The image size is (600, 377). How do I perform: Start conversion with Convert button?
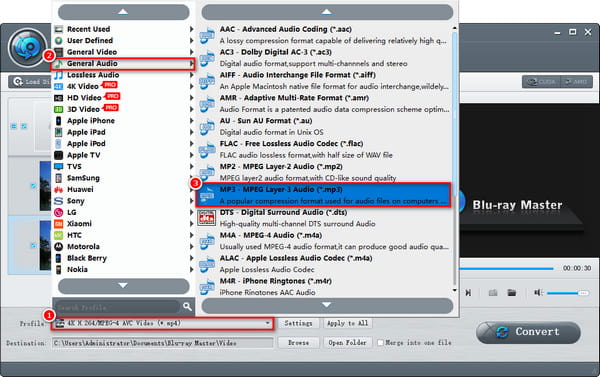pyautogui.click(x=528, y=332)
